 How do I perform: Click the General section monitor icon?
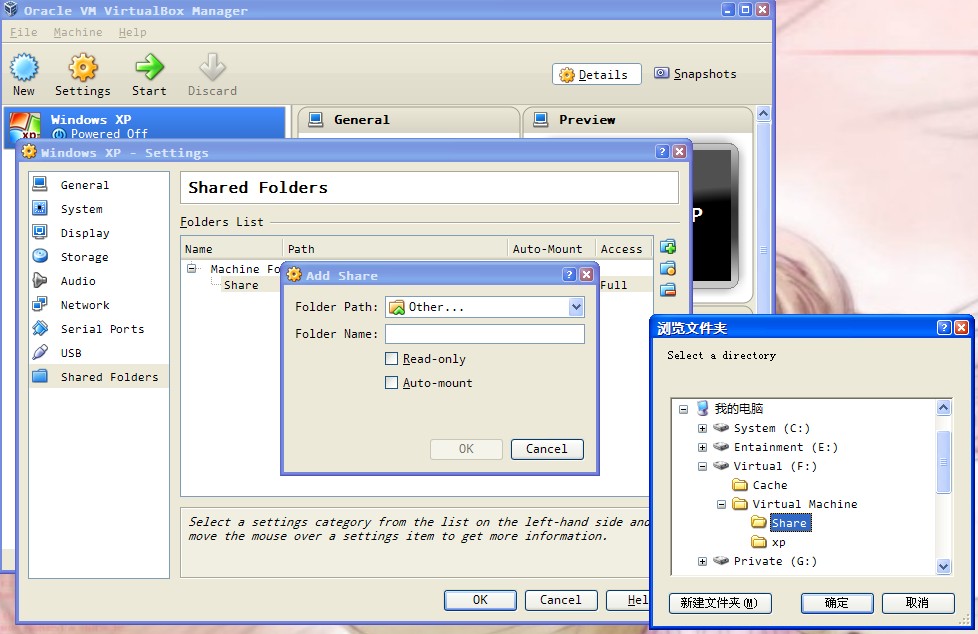[316, 119]
